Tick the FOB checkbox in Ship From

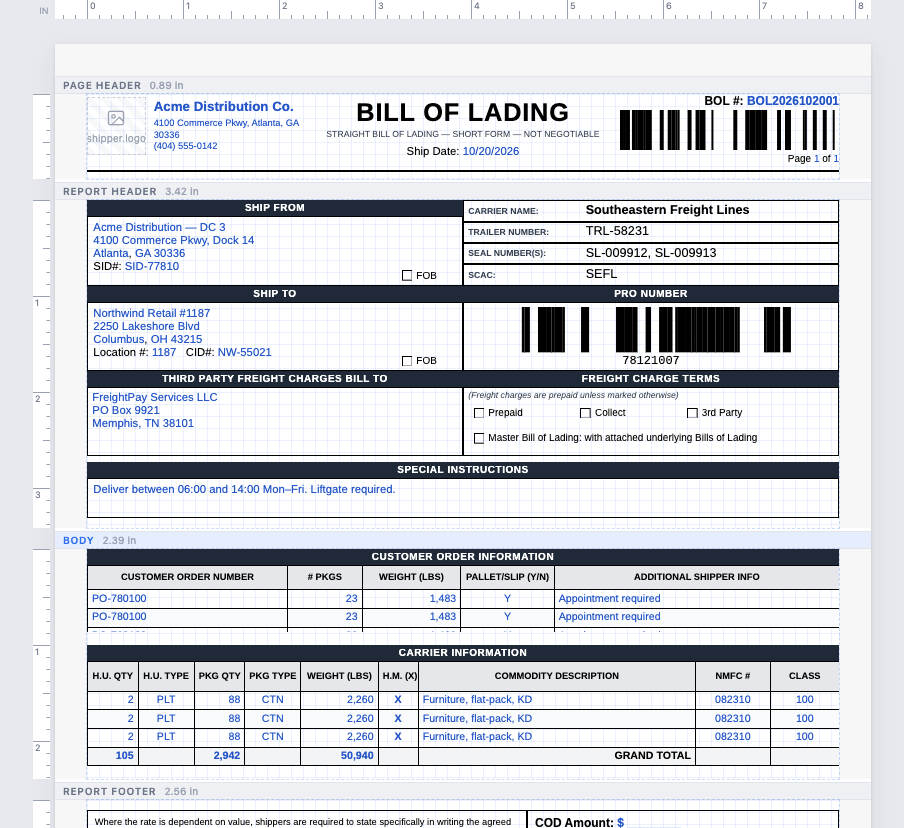point(407,276)
